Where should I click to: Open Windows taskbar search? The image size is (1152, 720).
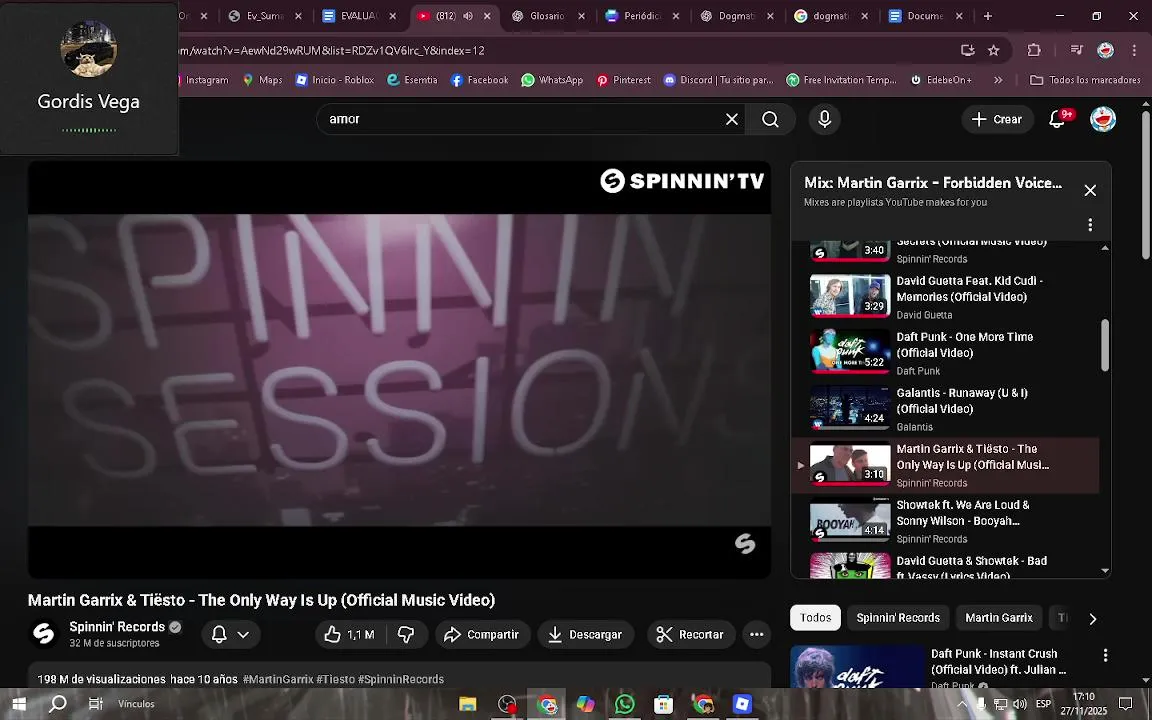coord(57,704)
